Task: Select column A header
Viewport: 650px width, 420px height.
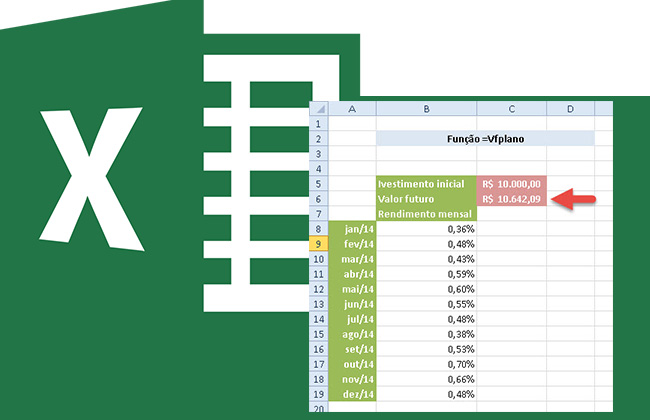Action: pos(352,109)
